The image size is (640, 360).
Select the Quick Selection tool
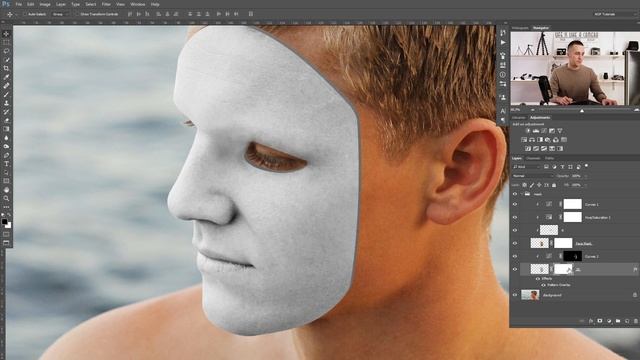[x=6, y=60]
